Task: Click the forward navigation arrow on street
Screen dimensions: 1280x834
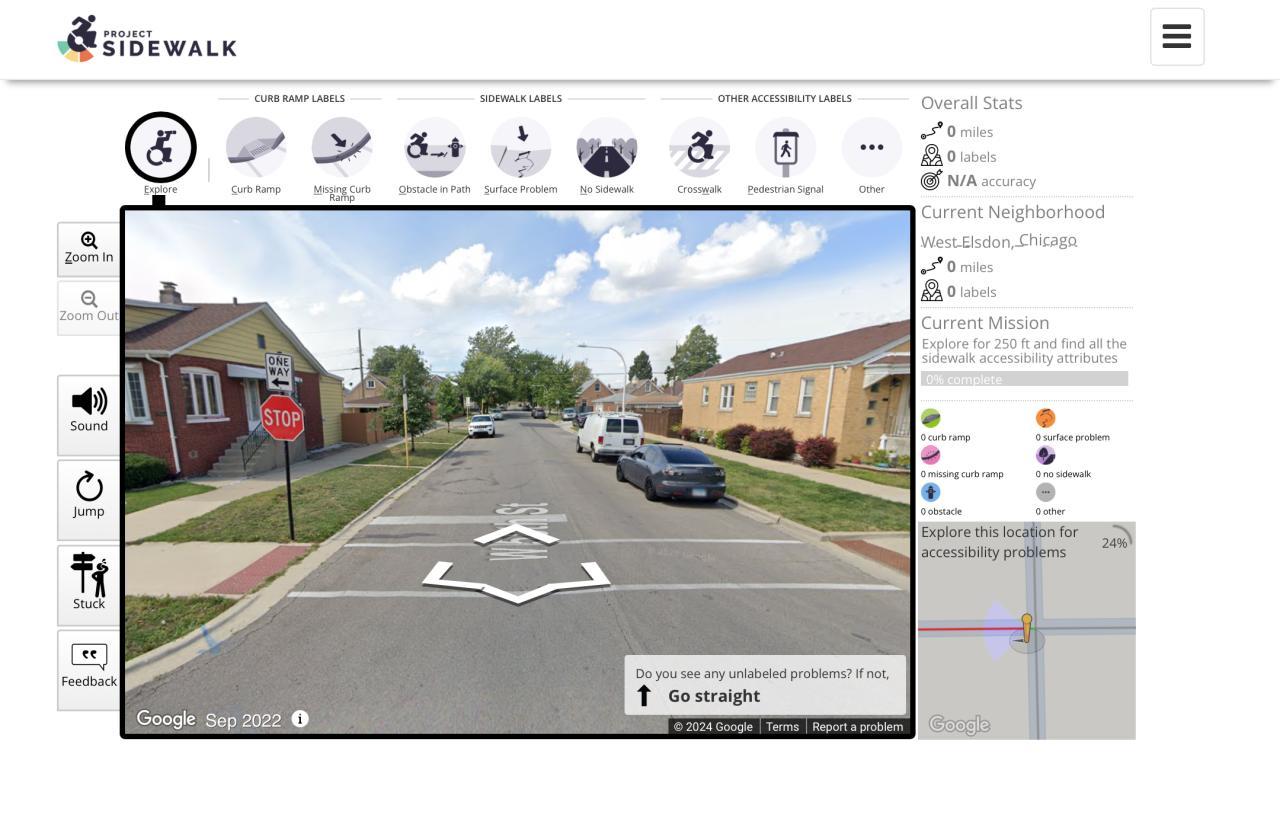Action: point(516,535)
